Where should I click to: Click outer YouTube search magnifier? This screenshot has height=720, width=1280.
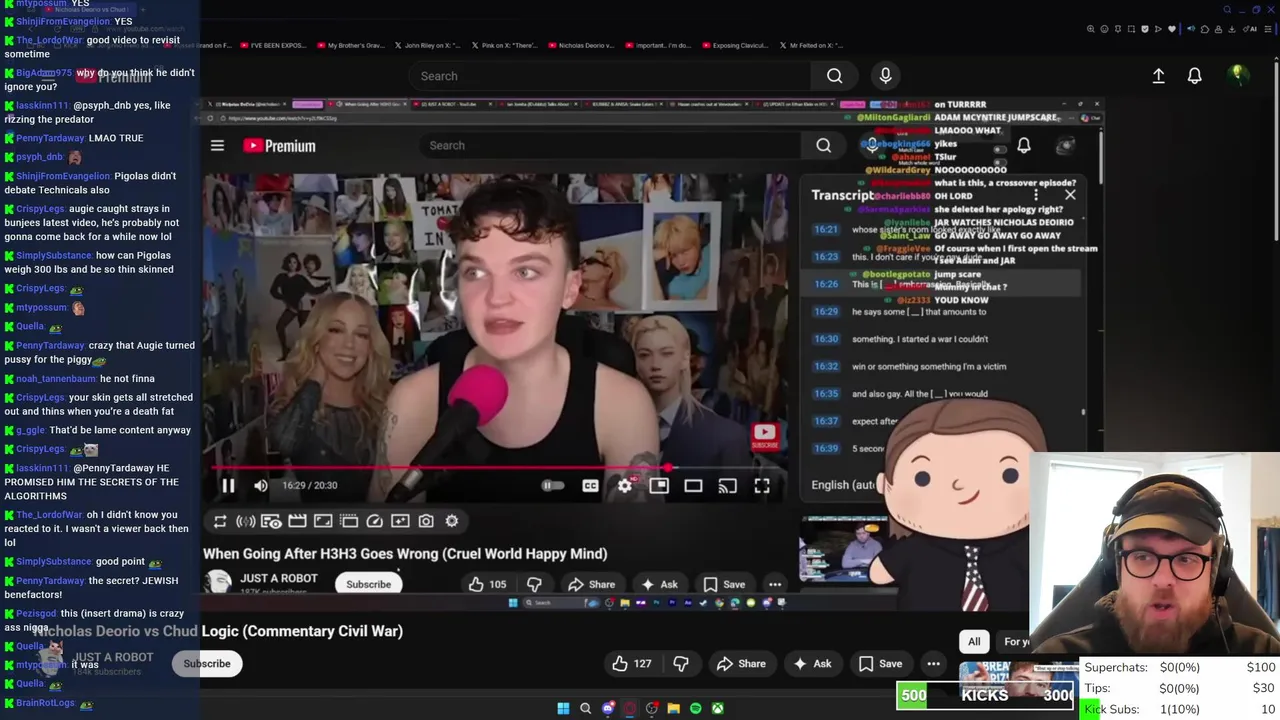tap(834, 76)
